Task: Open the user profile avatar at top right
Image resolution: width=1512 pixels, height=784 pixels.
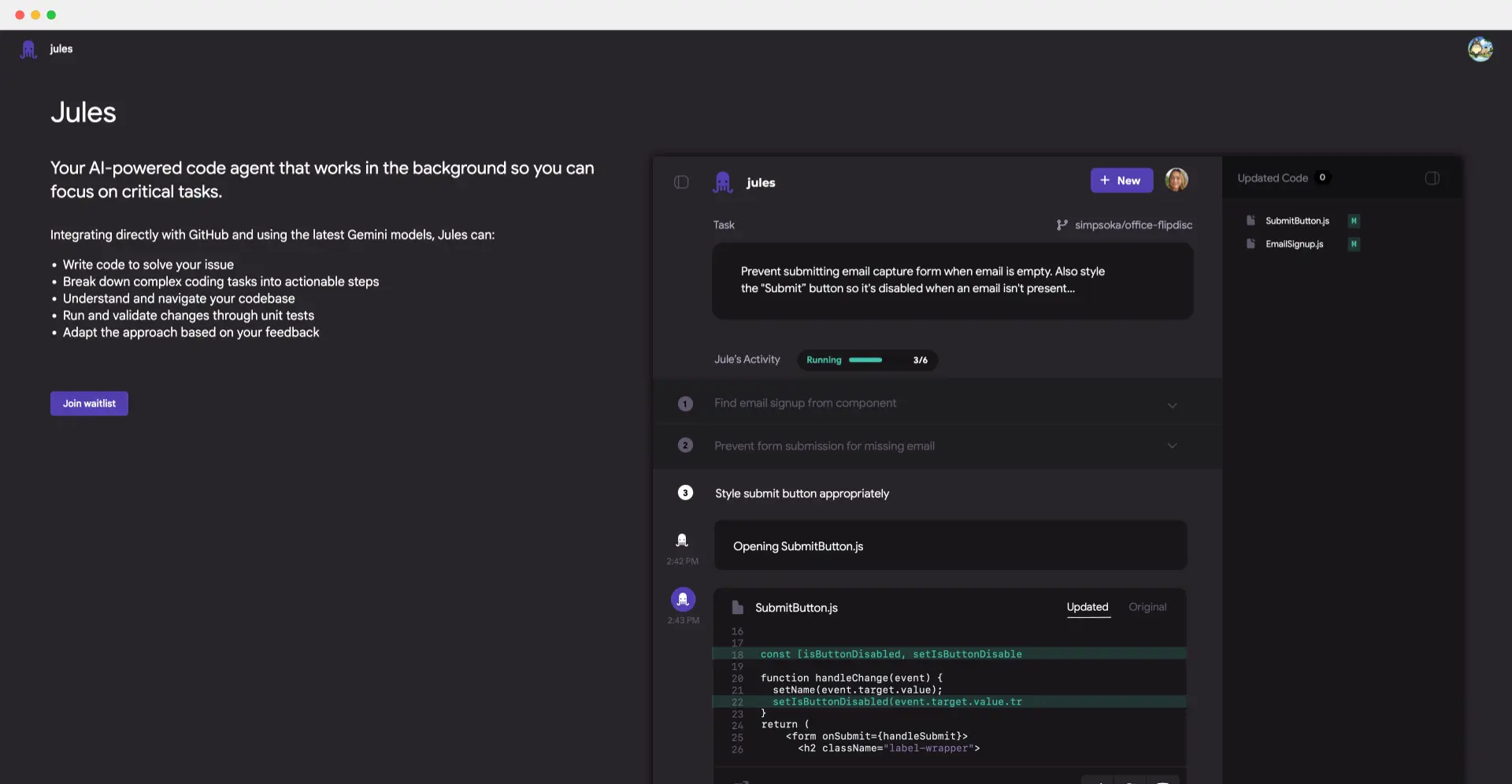Action: pos(1480,49)
